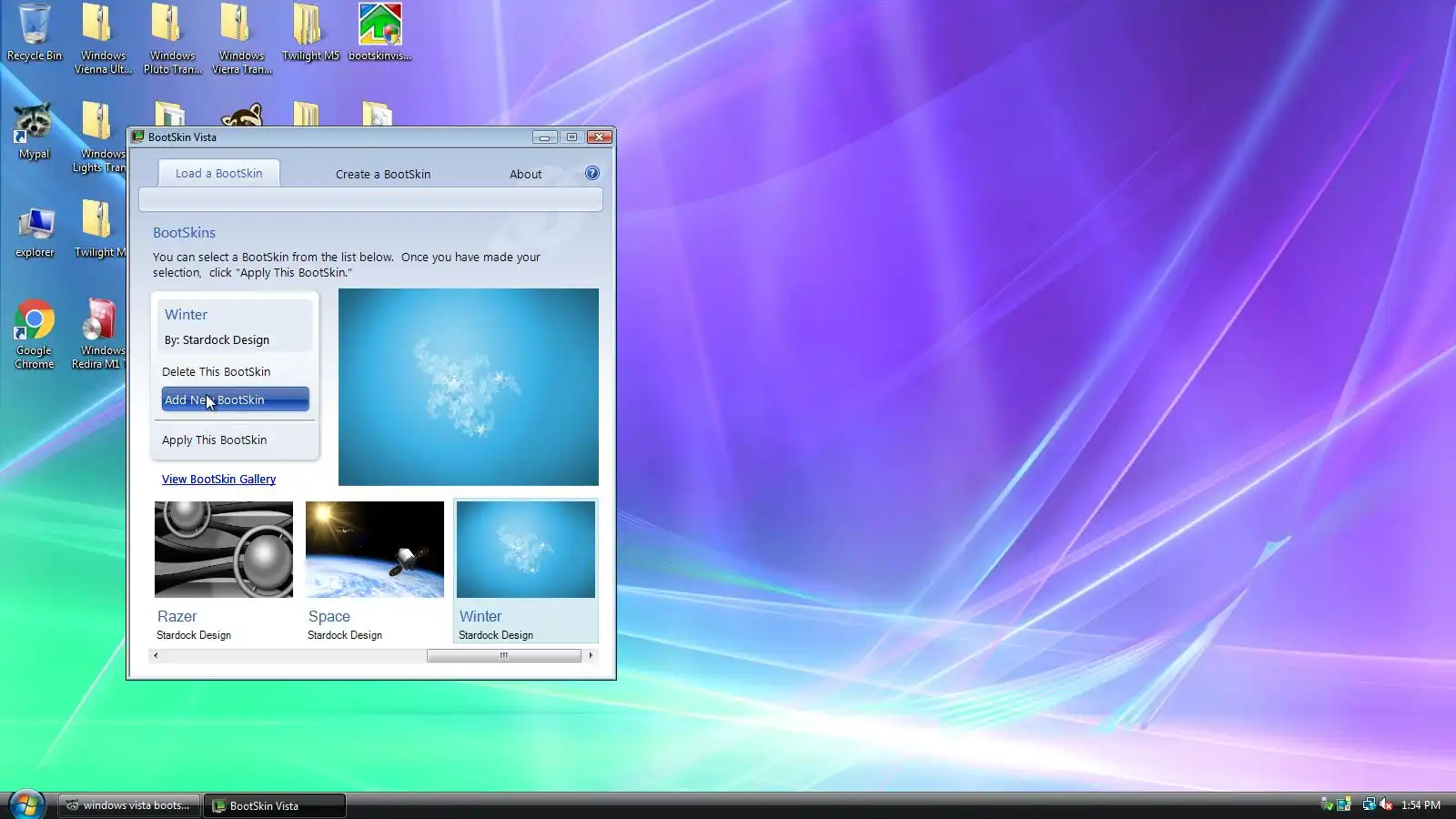
Task: Open the Windows Start orb
Action: [26, 804]
